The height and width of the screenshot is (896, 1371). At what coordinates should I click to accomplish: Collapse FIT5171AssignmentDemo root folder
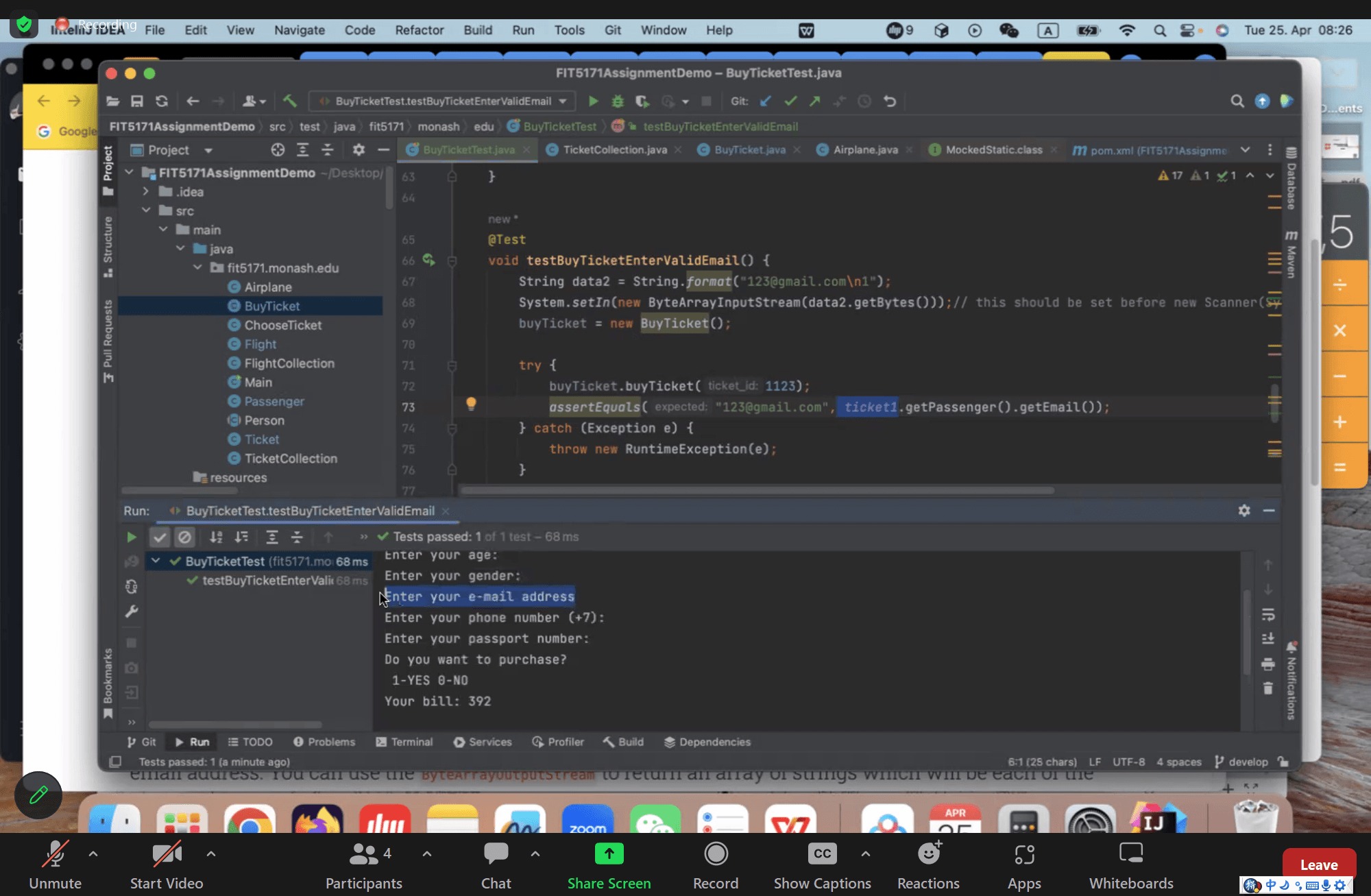130,172
